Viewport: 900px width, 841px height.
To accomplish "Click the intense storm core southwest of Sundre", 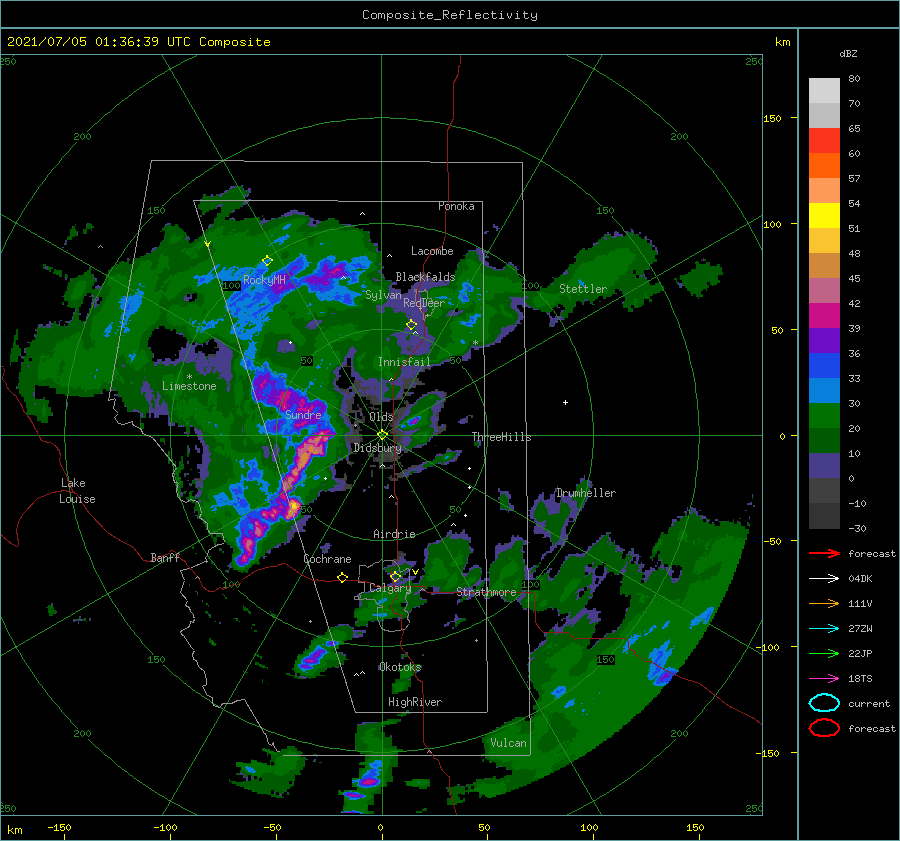I will tap(293, 507).
